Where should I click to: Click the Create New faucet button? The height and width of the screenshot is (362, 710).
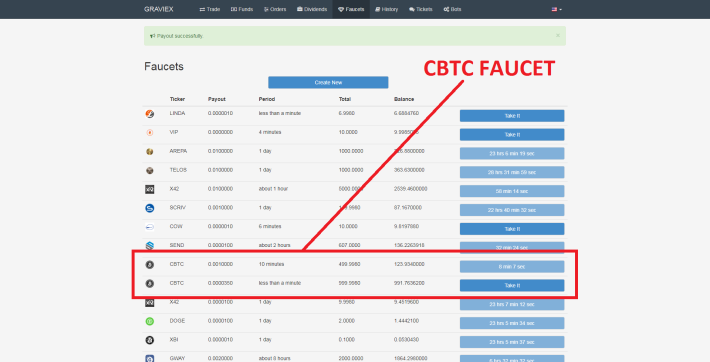pos(328,82)
